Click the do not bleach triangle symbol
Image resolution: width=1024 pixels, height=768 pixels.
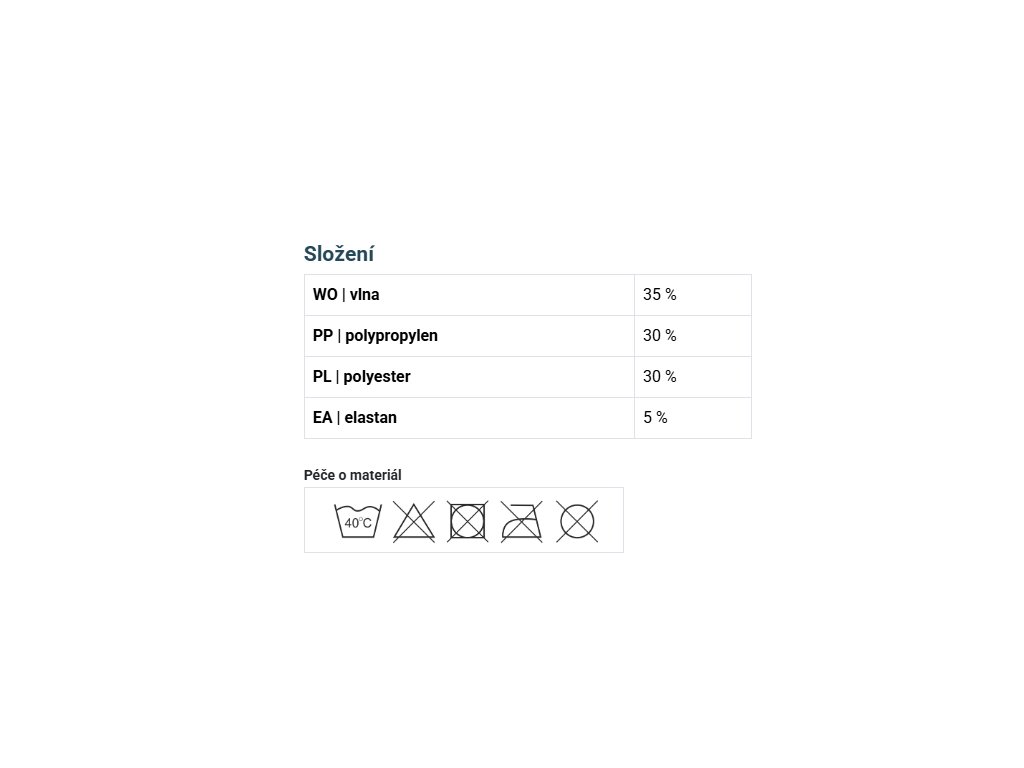coord(413,522)
